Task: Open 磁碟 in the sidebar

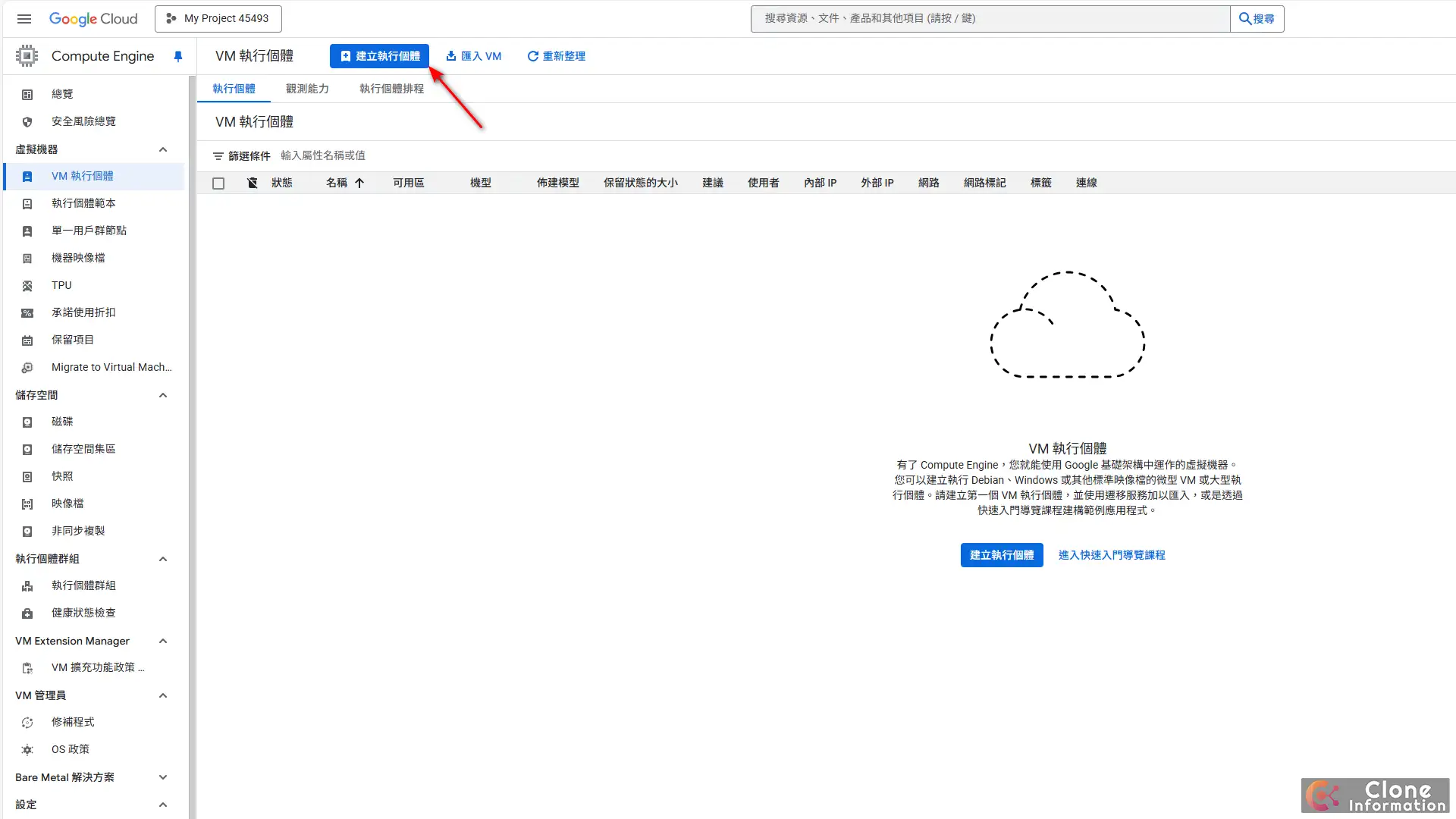Action: coord(62,422)
